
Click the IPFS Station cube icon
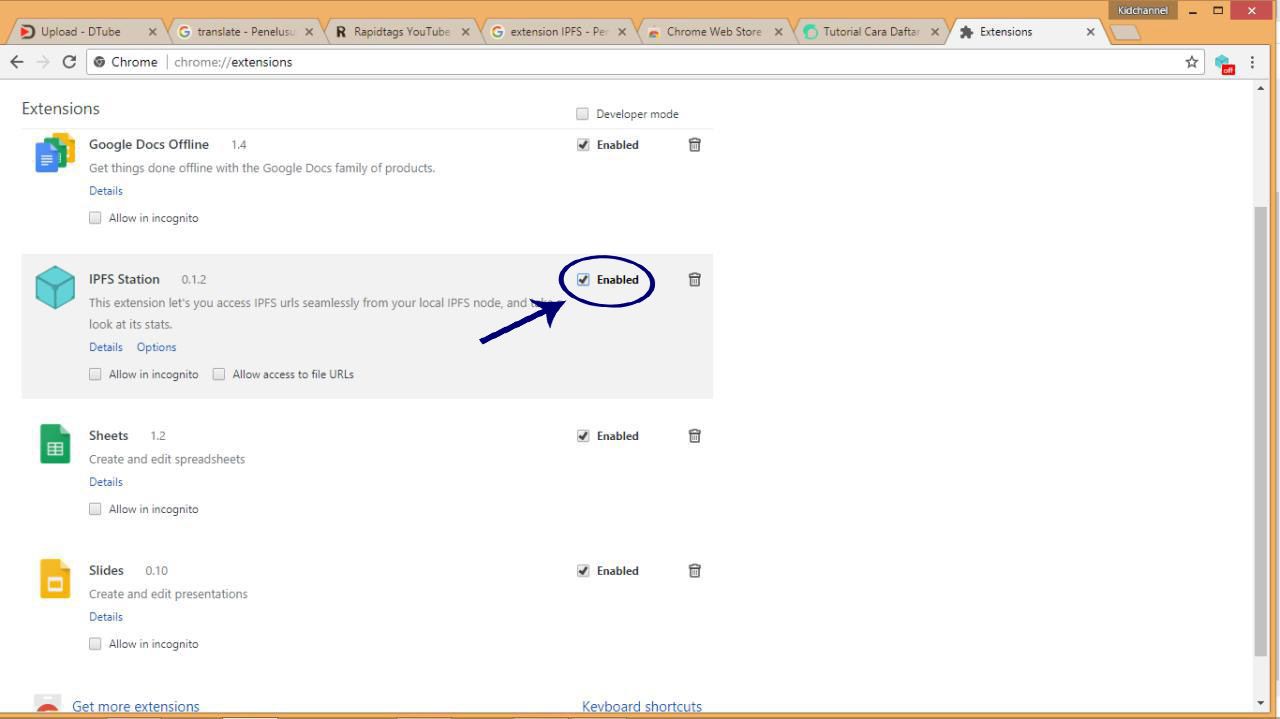(55, 287)
